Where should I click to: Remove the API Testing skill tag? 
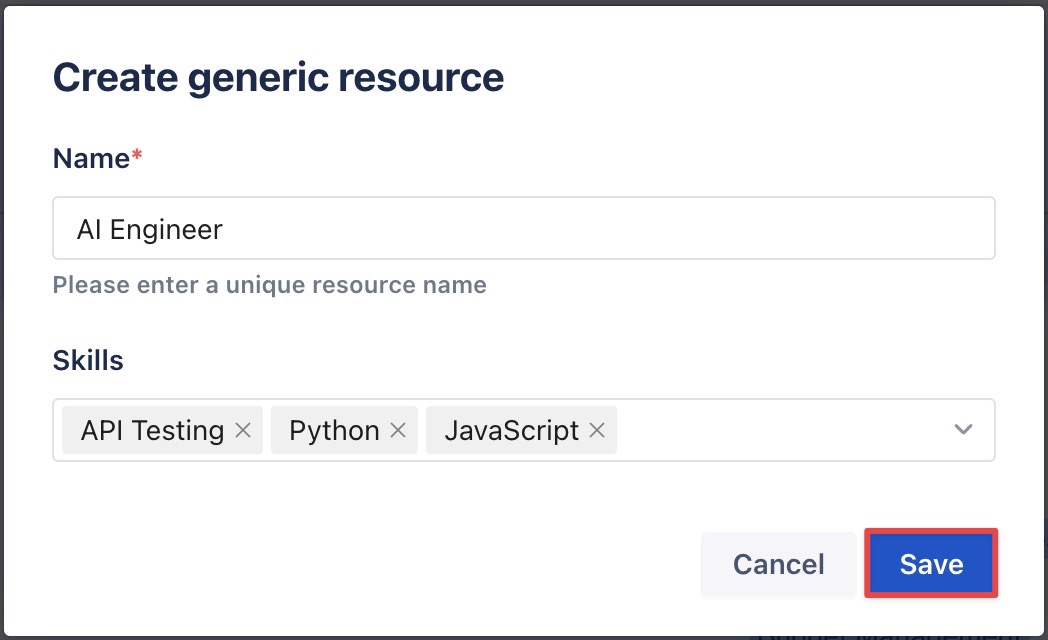click(x=242, y=431)
